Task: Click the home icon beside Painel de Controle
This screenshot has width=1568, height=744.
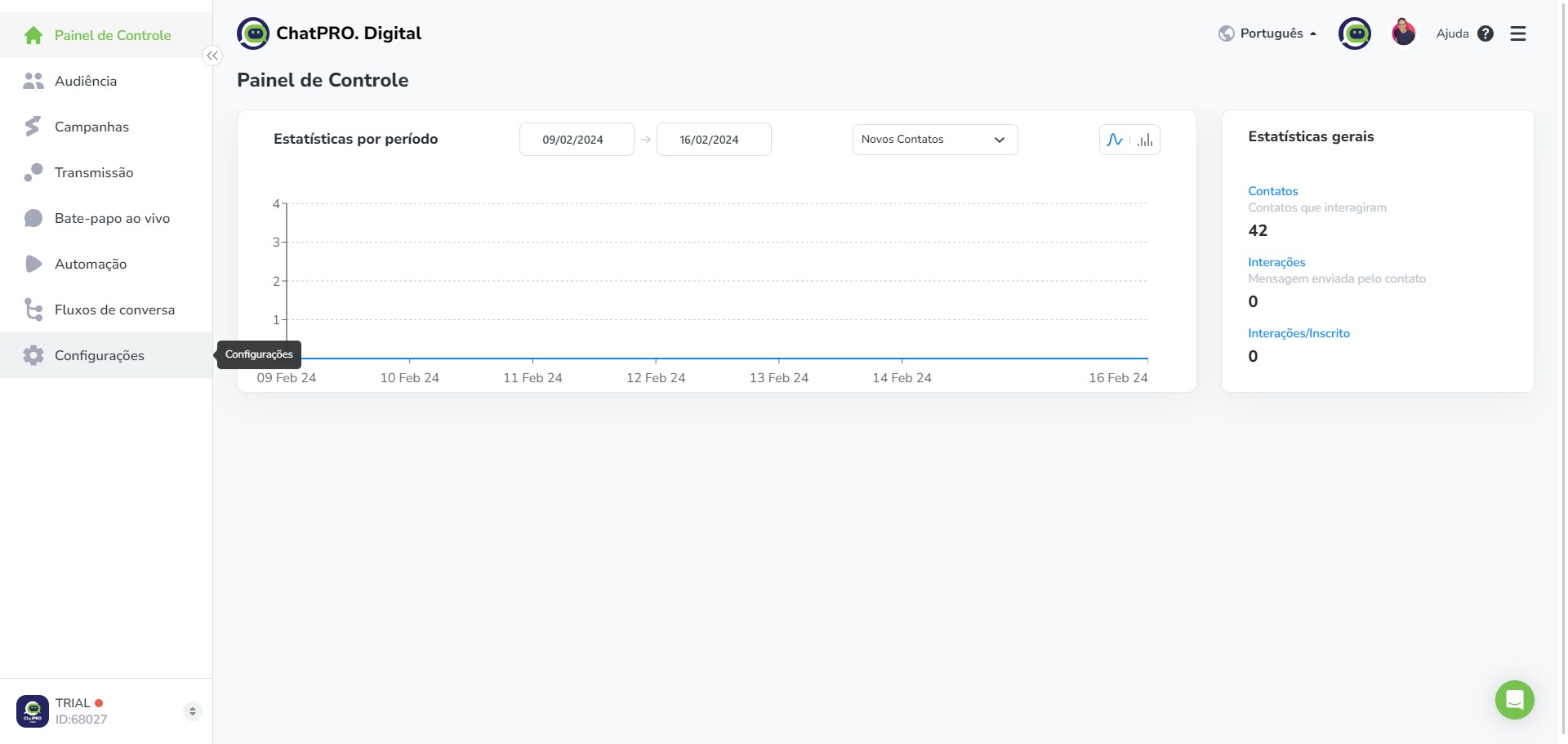Action: coord(33,35)
